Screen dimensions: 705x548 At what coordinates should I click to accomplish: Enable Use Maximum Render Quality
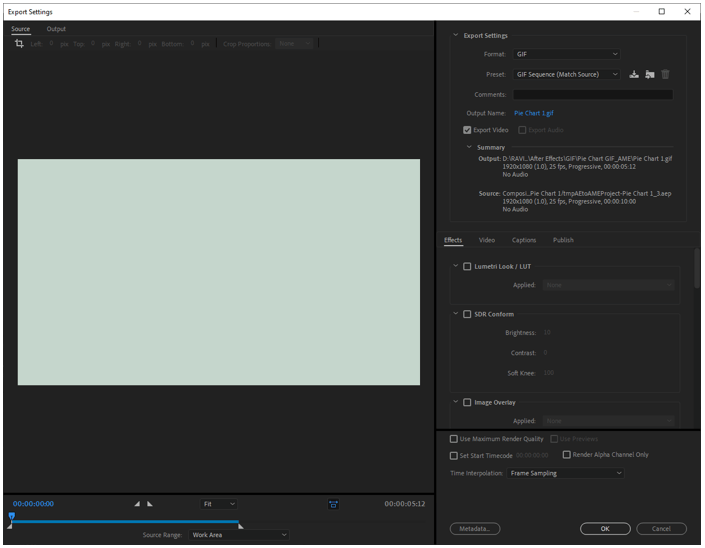(x=454, y=439)
